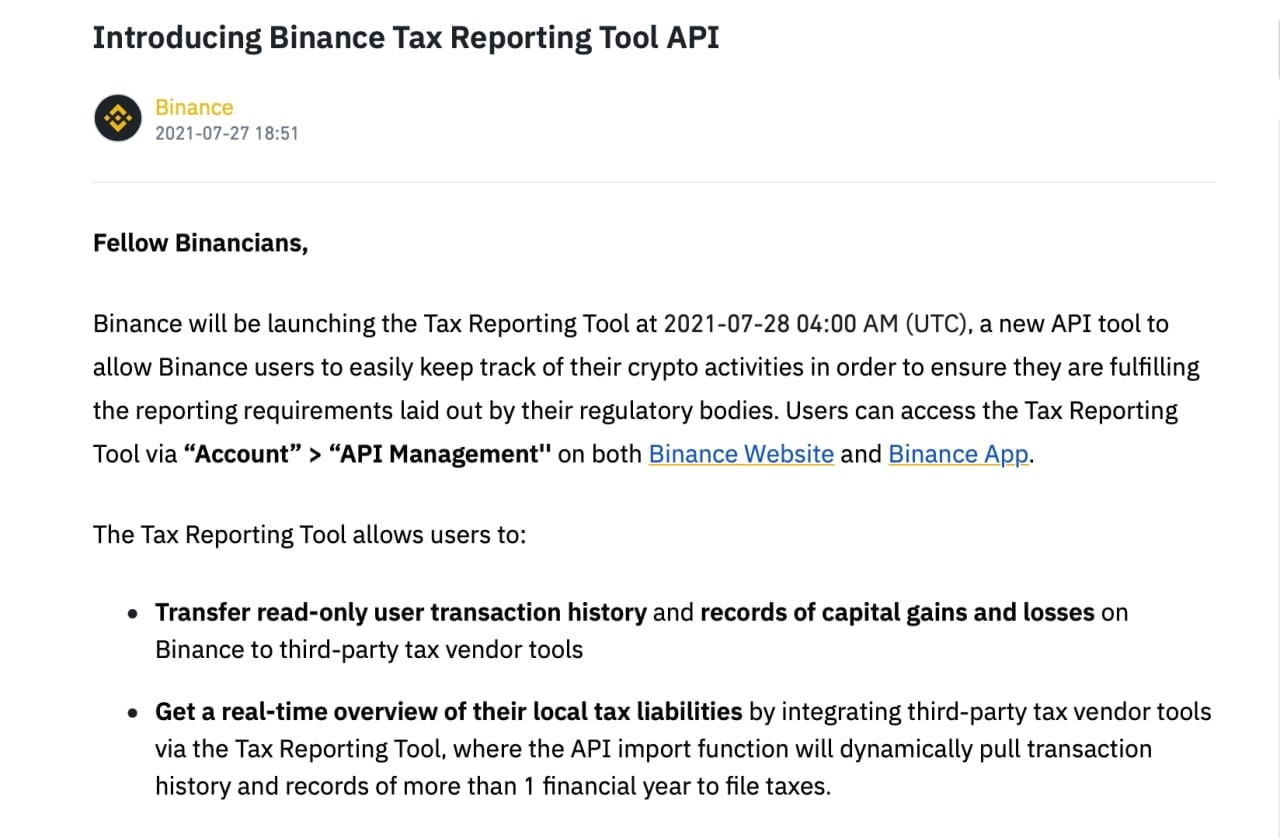Image resolution: width=1280 pixels, height=838 pixels.
Task: Click the greeting Fellow Binancians,
Action: [200, 243]
